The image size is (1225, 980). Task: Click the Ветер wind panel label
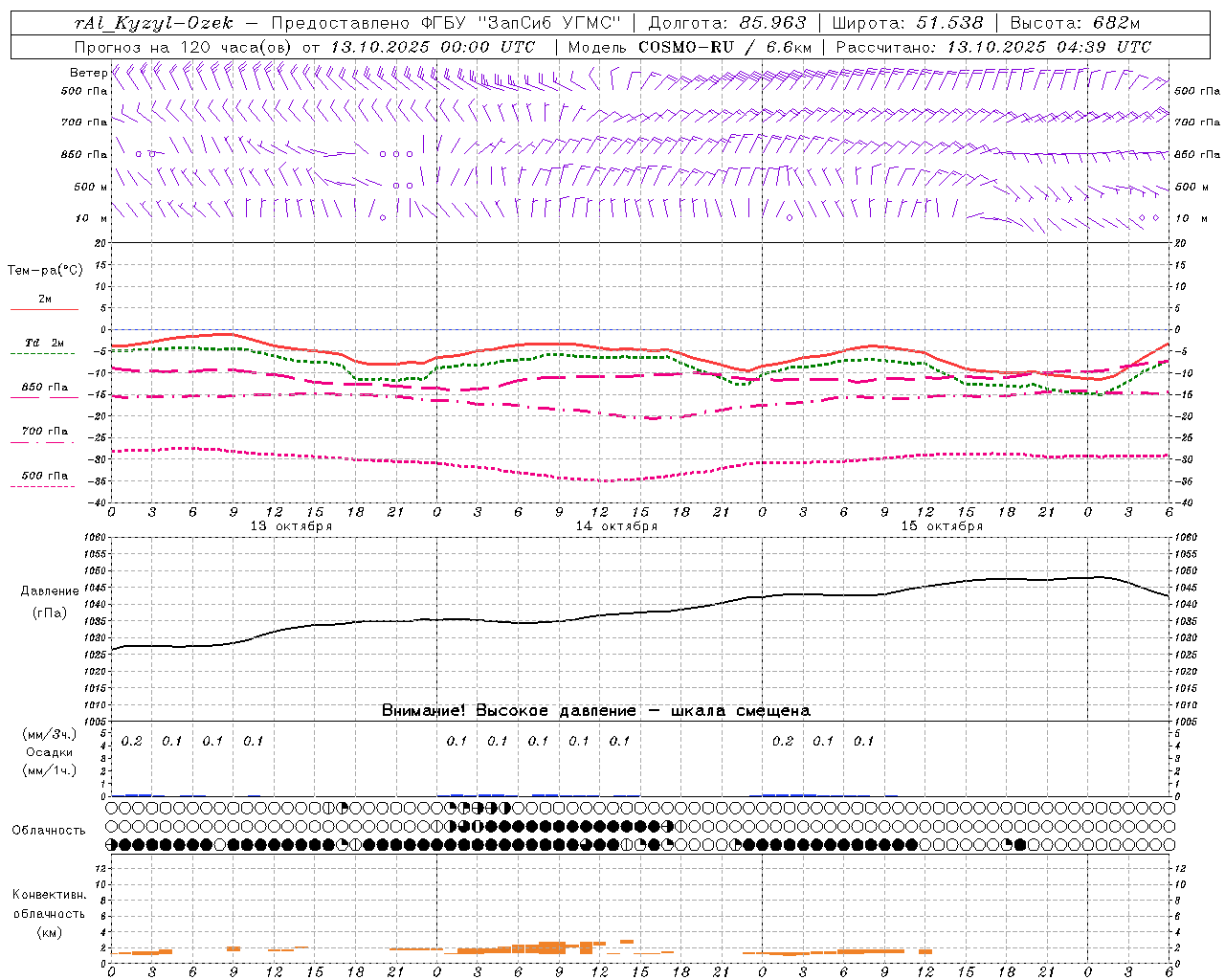tap(88, 73)
